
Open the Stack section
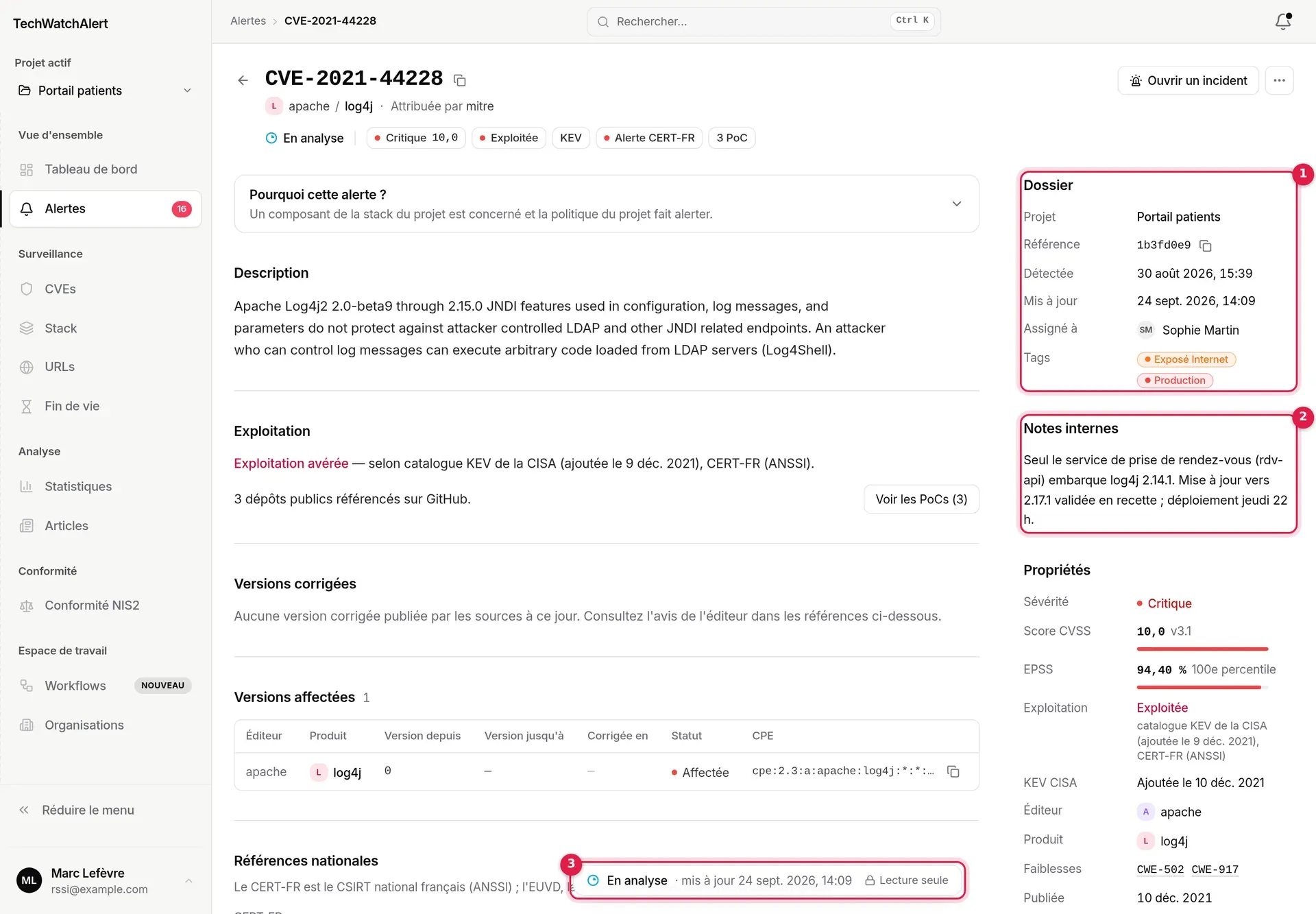(105, 328)
